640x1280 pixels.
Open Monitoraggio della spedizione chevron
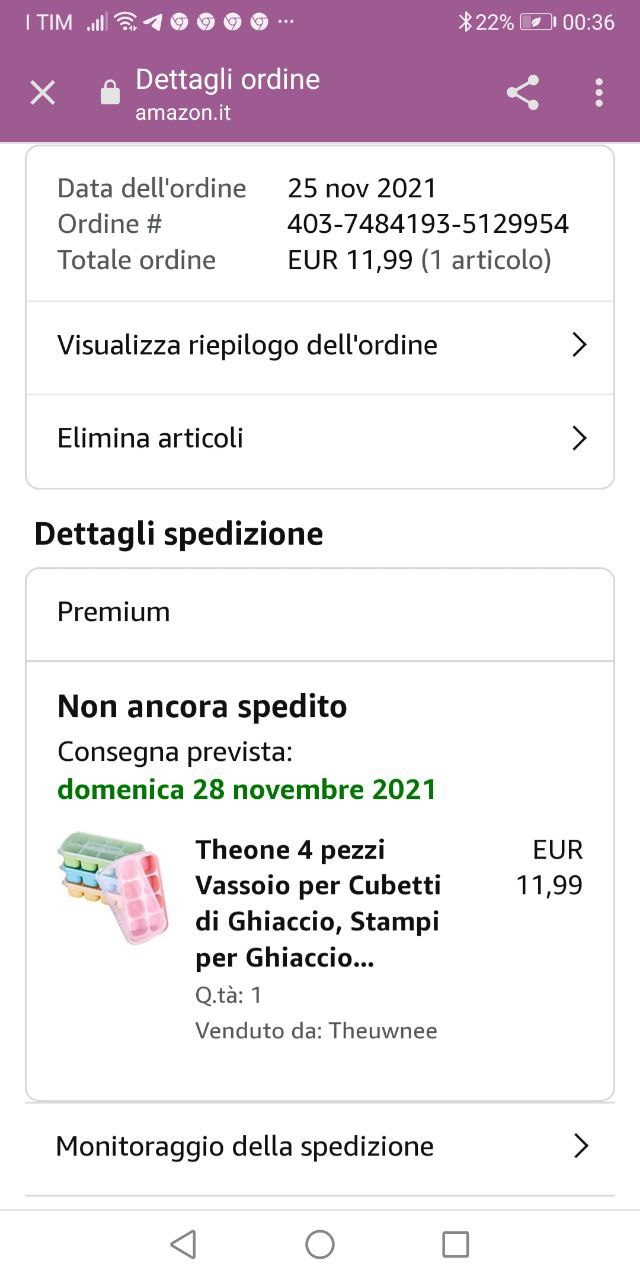click(580, 1146)
